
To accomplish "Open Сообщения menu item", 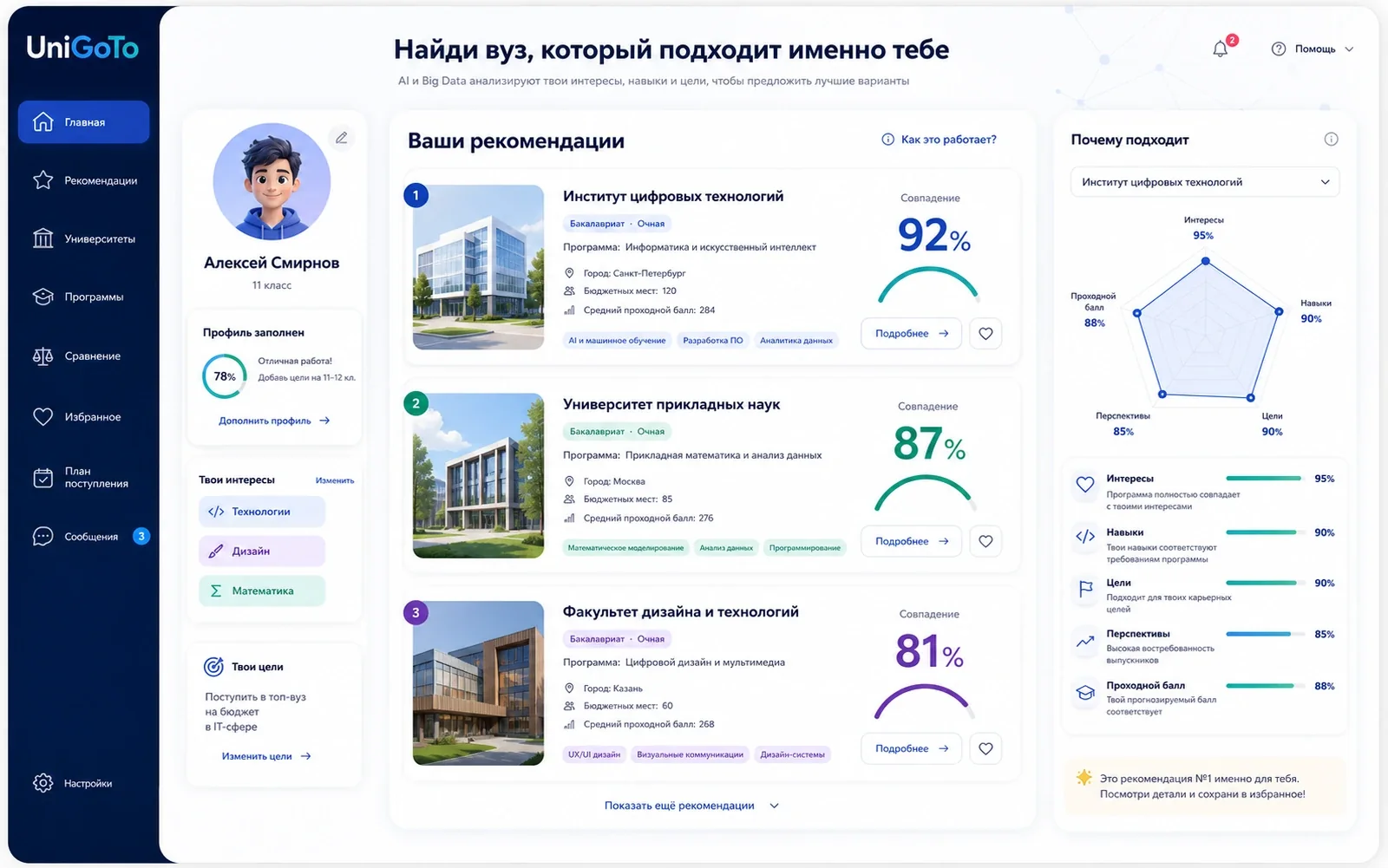I will (x=83, y=537).
